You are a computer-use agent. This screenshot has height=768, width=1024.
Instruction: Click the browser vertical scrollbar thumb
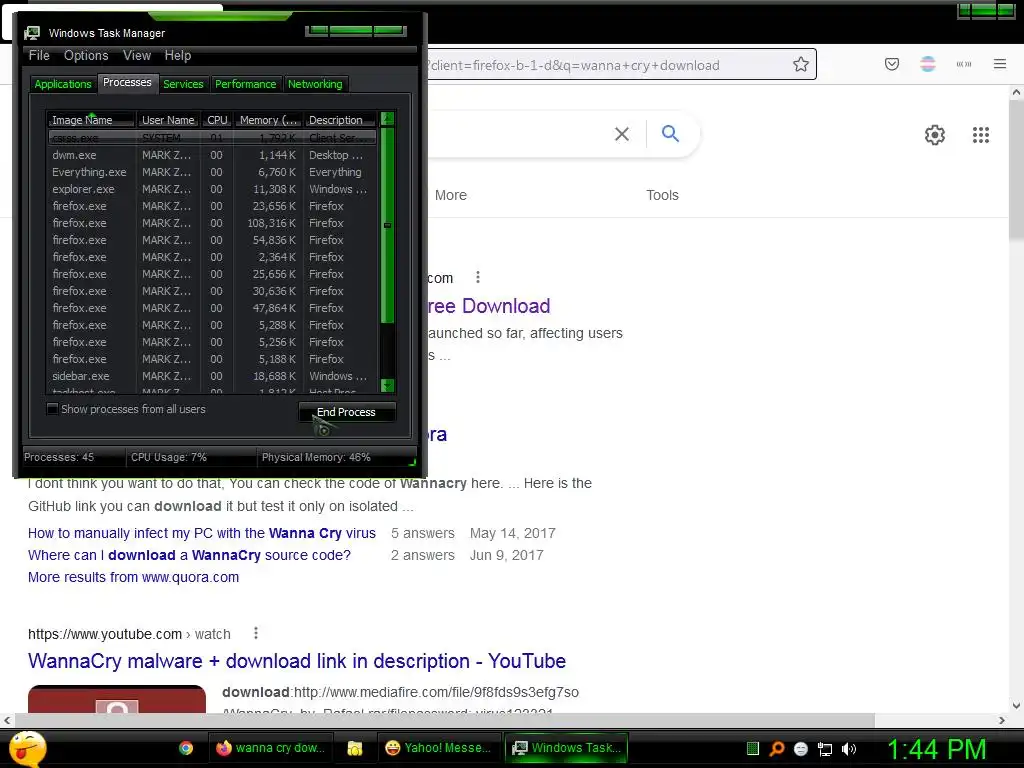pos(1016,170)
